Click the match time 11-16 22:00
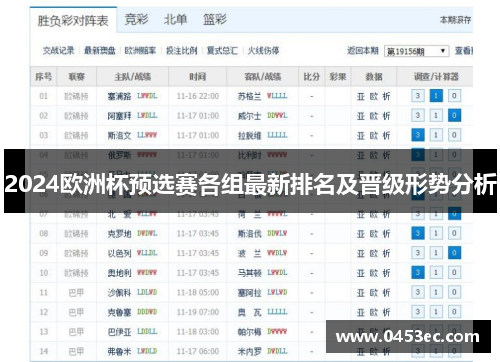The width and height of the screenshot is (500, 362). coord(198,96)
